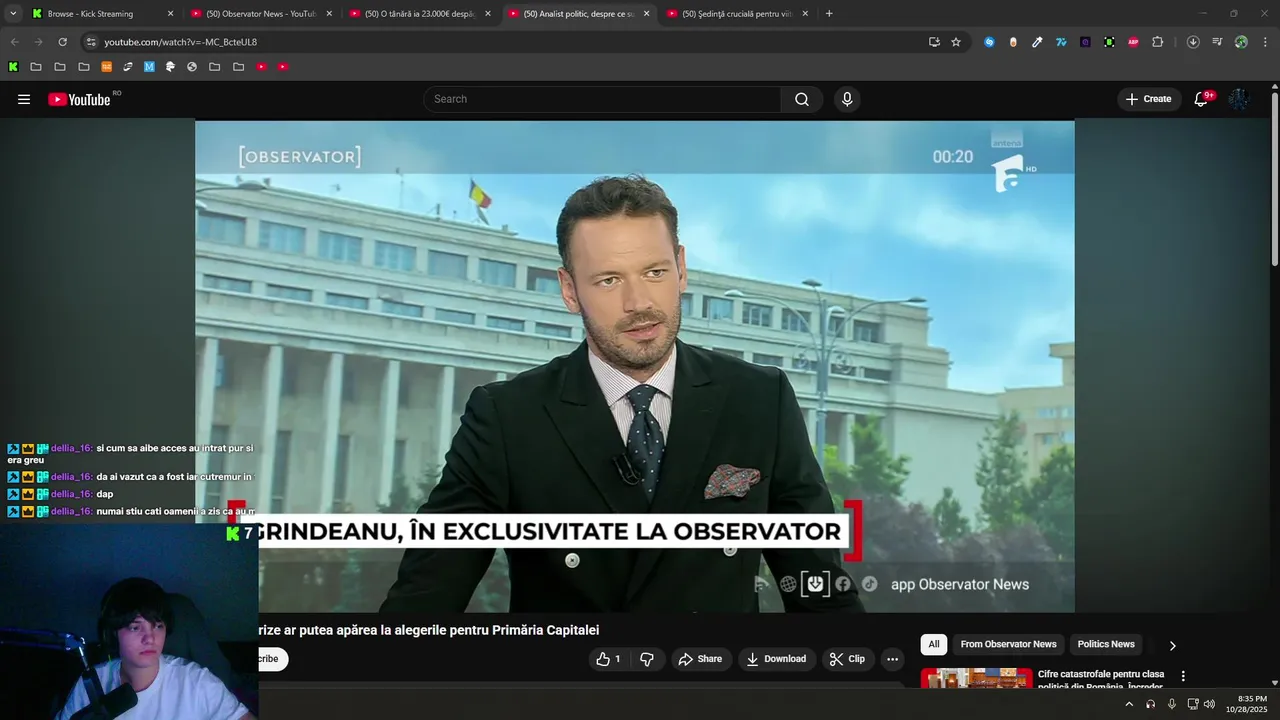This screenshot has width=1280, height=720.
Task: Click the install app icon in address bar
Action: (x=934, y=42)
